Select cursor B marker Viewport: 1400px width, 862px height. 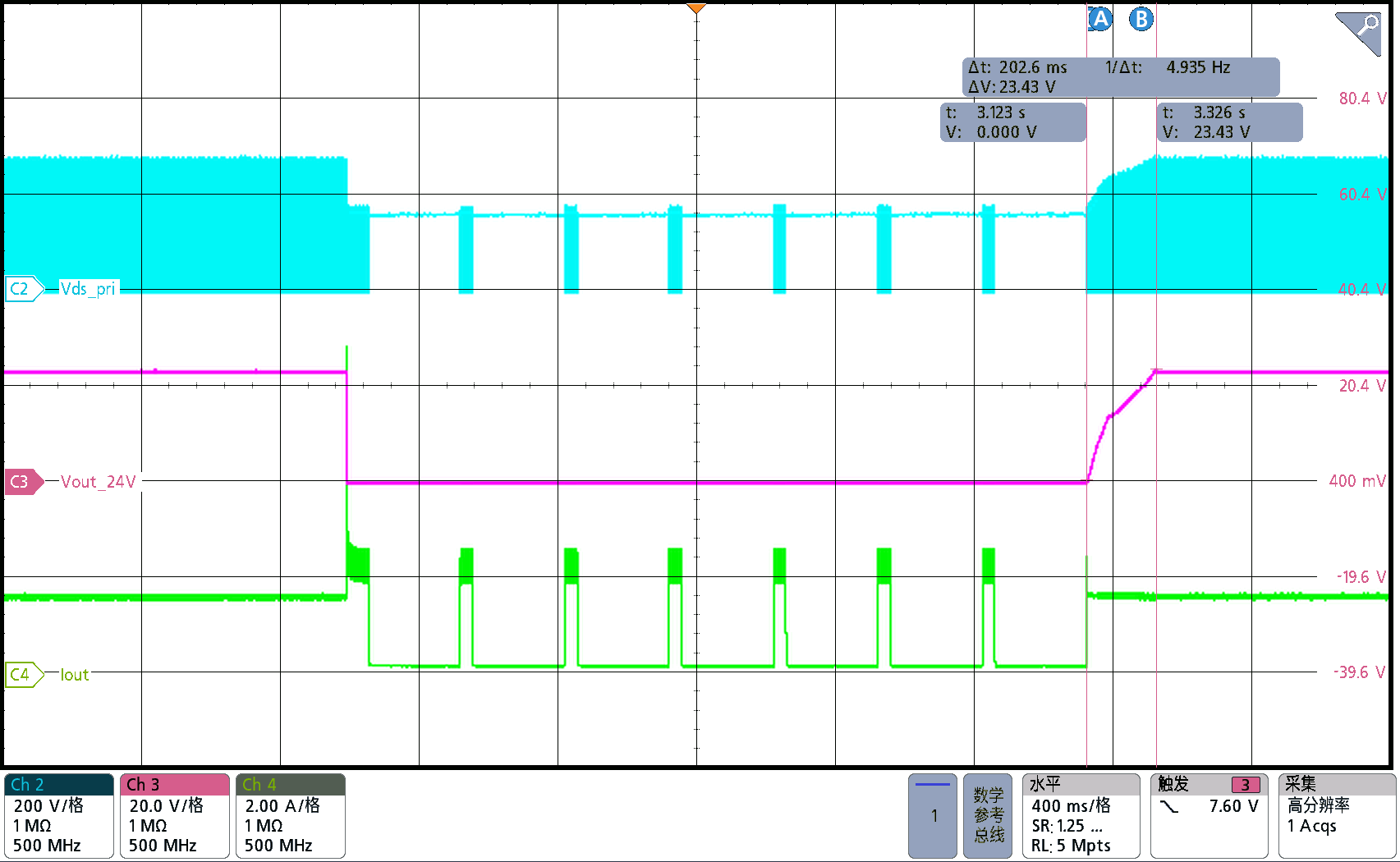pos(1141,19)
